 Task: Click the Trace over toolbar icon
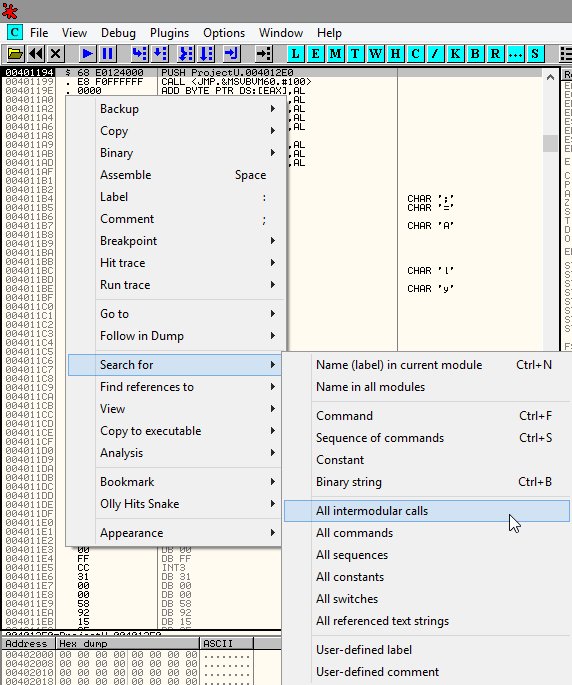point(206,54)
